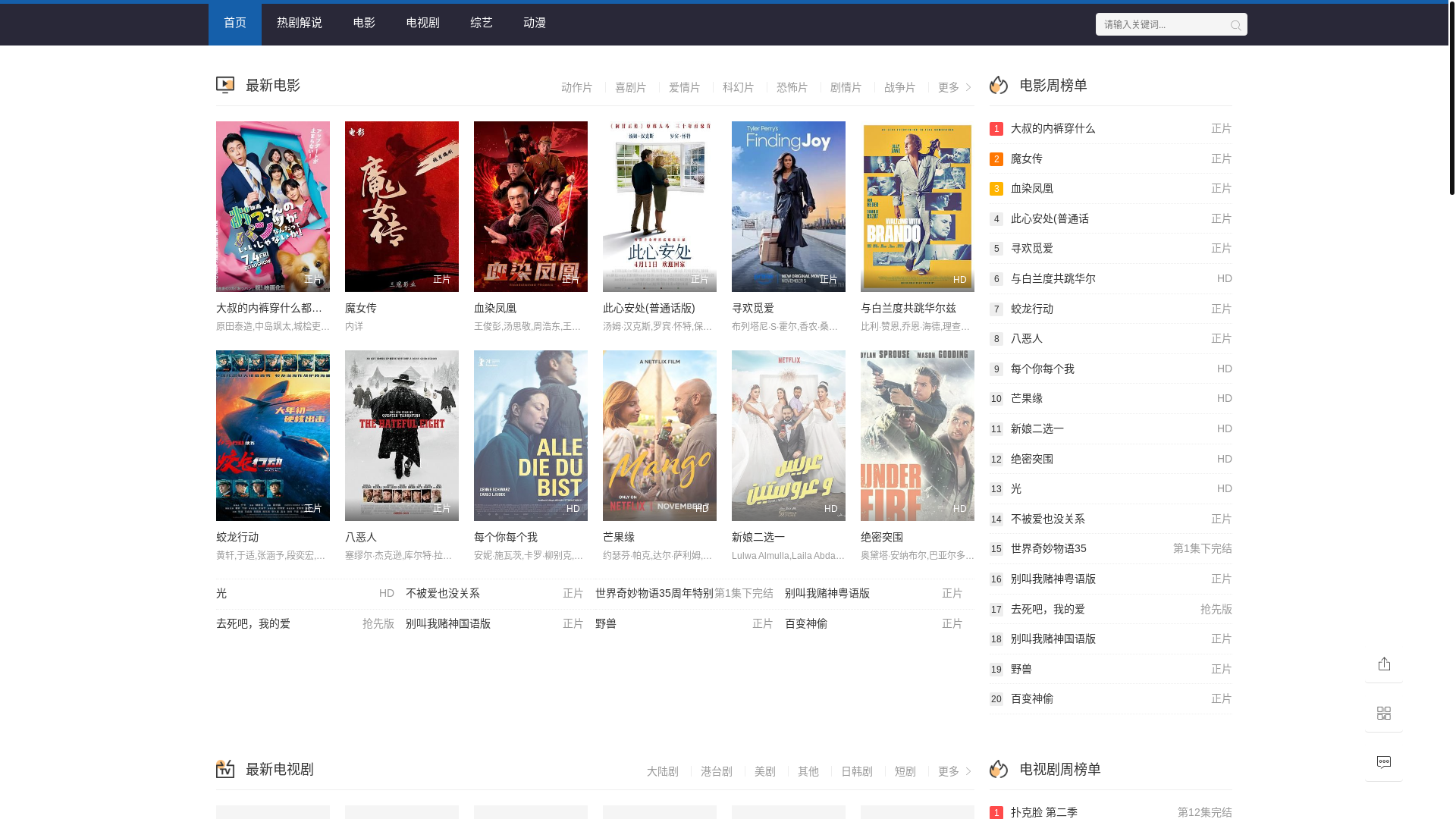This screenshot has width=1456, height=819.
Task: Open 不被爱也没关系 in text list
Action: coord(443,594)
